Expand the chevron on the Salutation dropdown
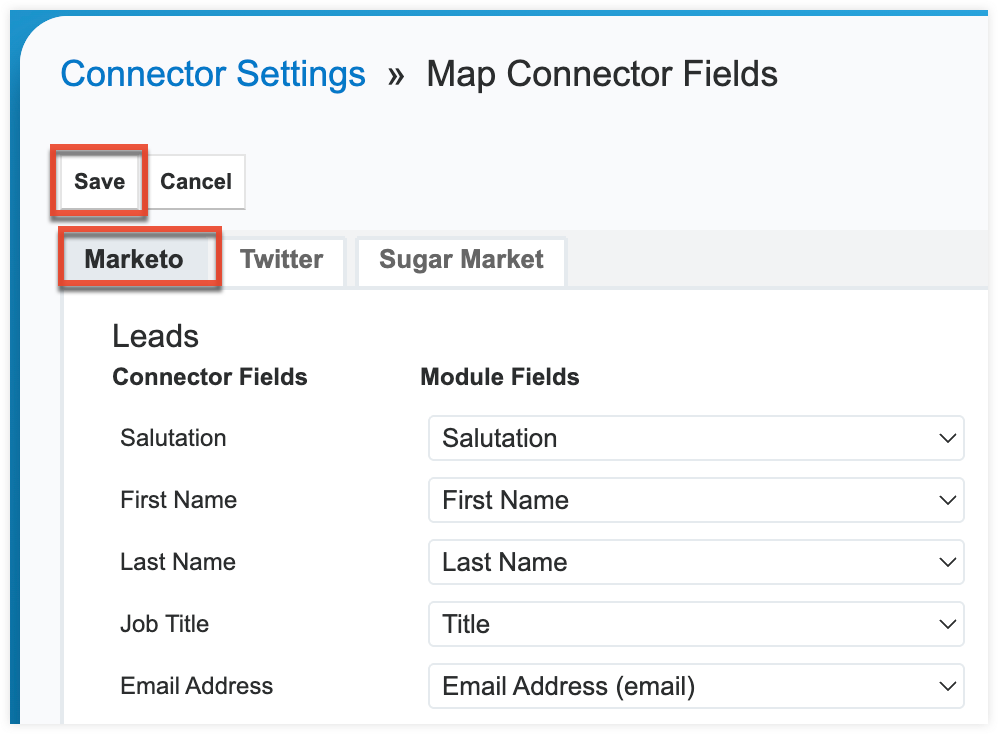Viewport: 998px width, 734px height. tap(948, 438)
